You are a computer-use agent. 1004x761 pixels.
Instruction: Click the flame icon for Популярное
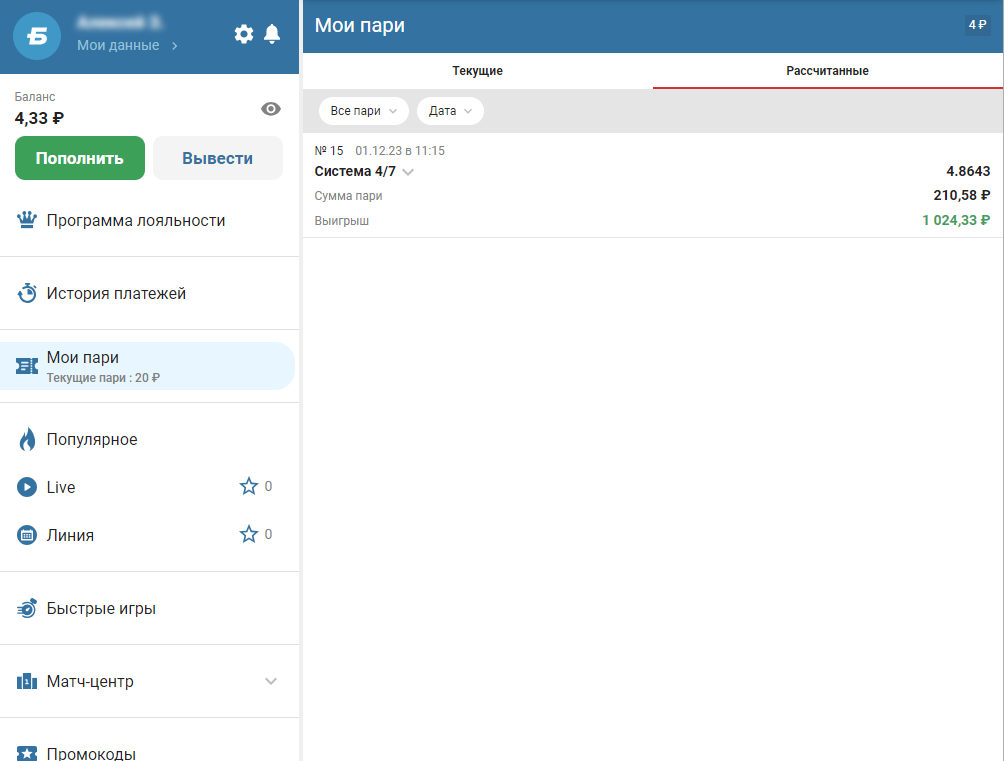(27, 439)
